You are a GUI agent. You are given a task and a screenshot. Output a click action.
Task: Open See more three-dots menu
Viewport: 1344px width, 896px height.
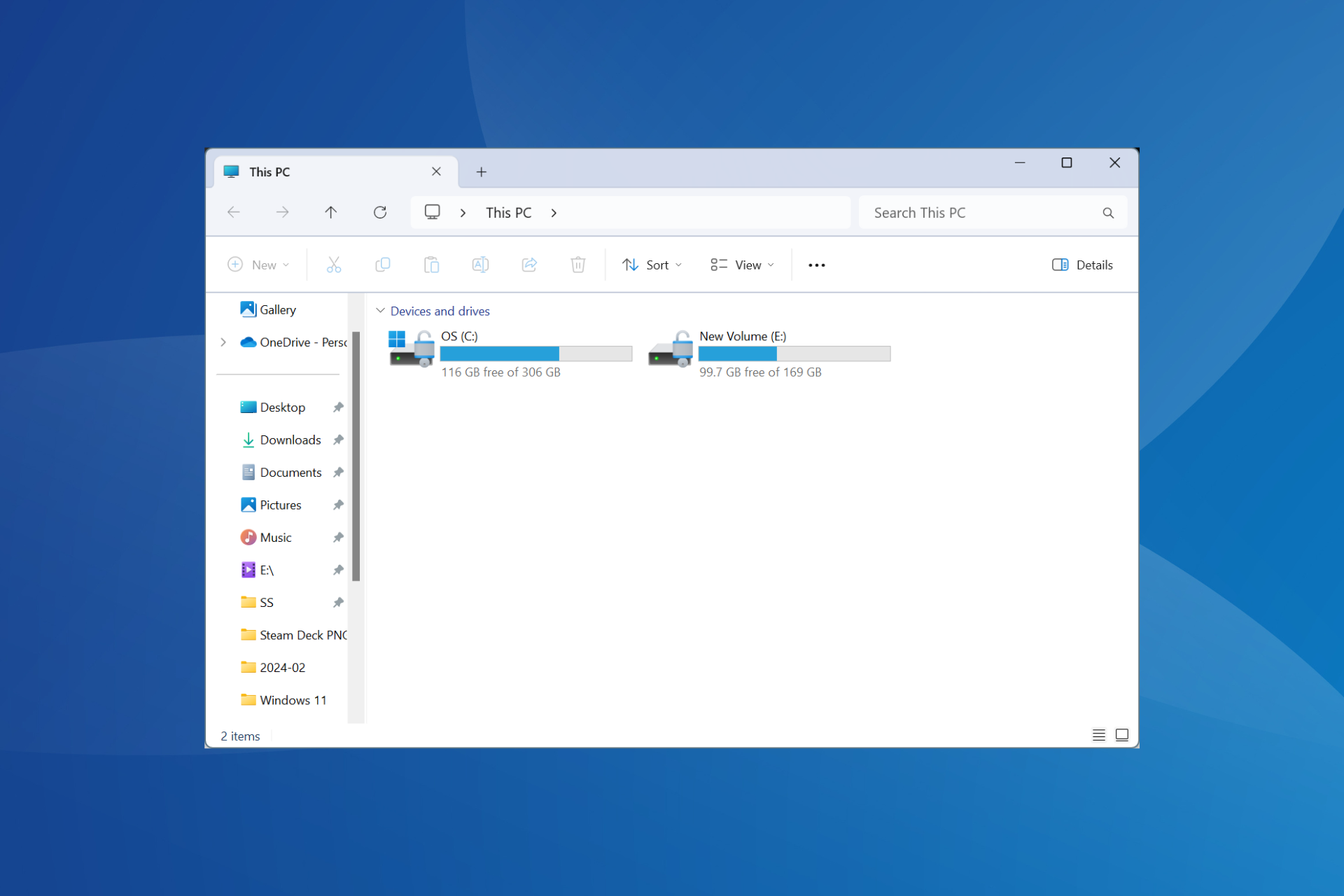pos(817,265)
